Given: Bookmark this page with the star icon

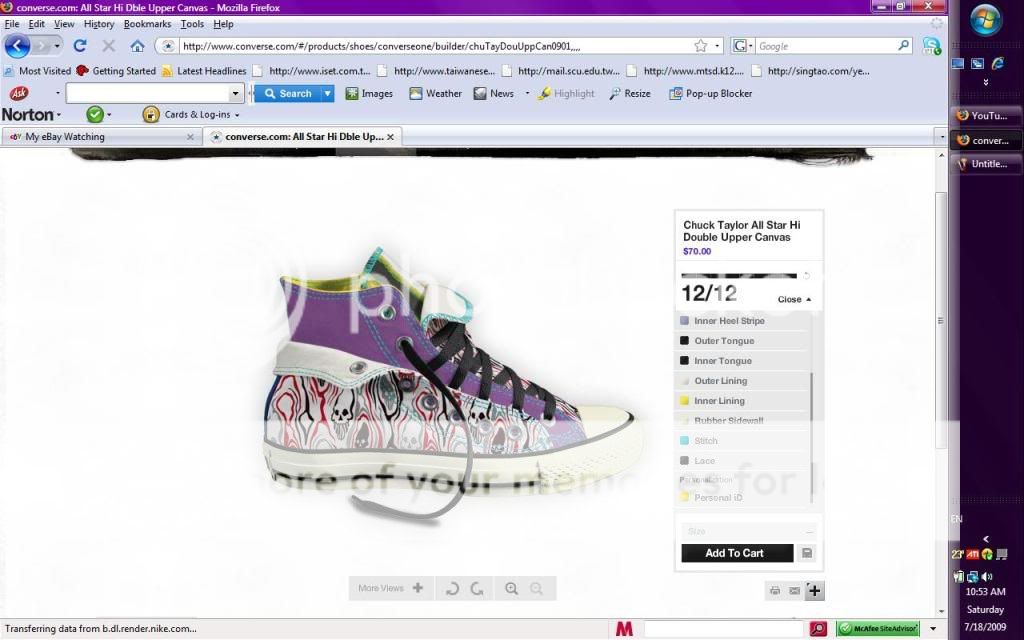Looking at the screenshot, I should 701,46.
